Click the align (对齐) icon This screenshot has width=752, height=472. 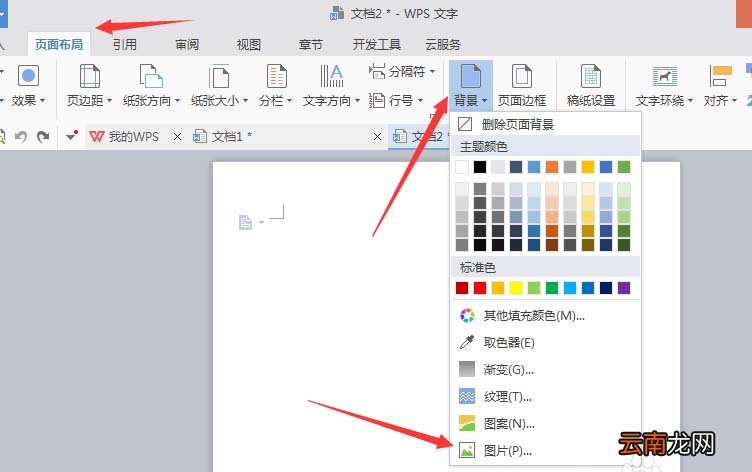click(720, 76)
